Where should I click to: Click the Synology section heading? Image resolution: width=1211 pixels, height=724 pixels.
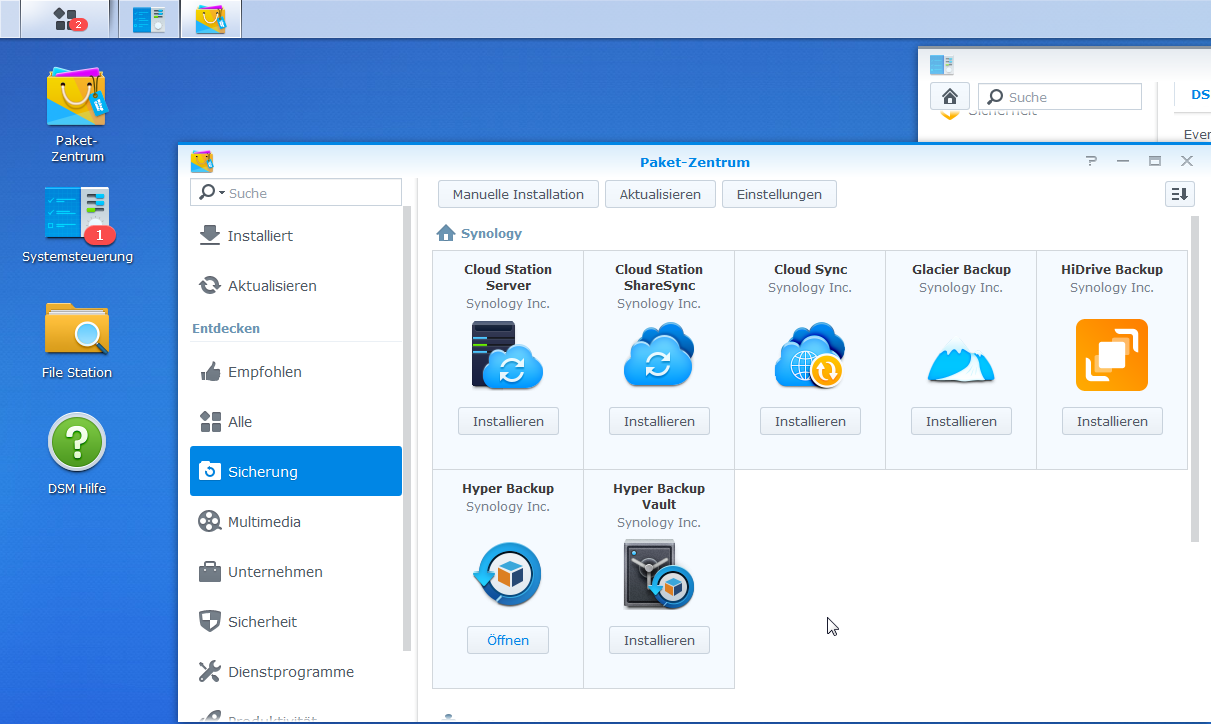[491, 234]
